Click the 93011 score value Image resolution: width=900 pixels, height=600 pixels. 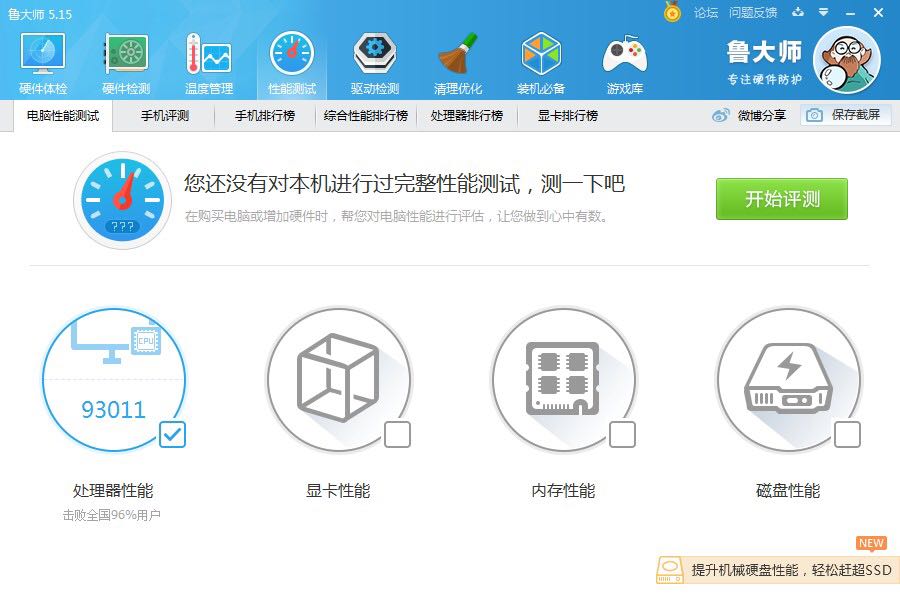(114, 409)
